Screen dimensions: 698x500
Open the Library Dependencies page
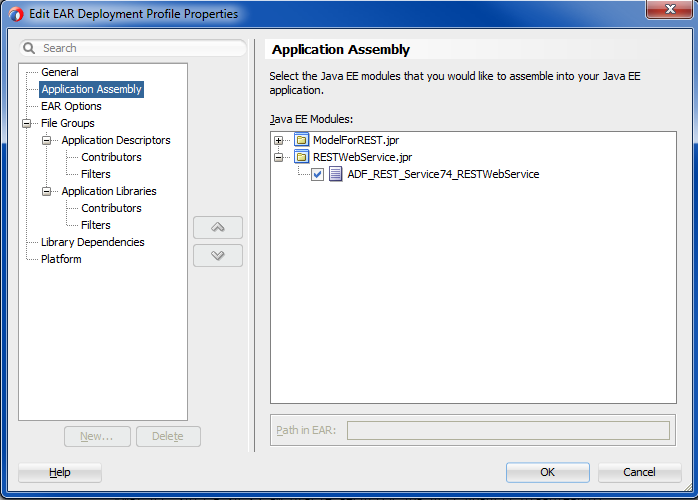pos(93,242)
